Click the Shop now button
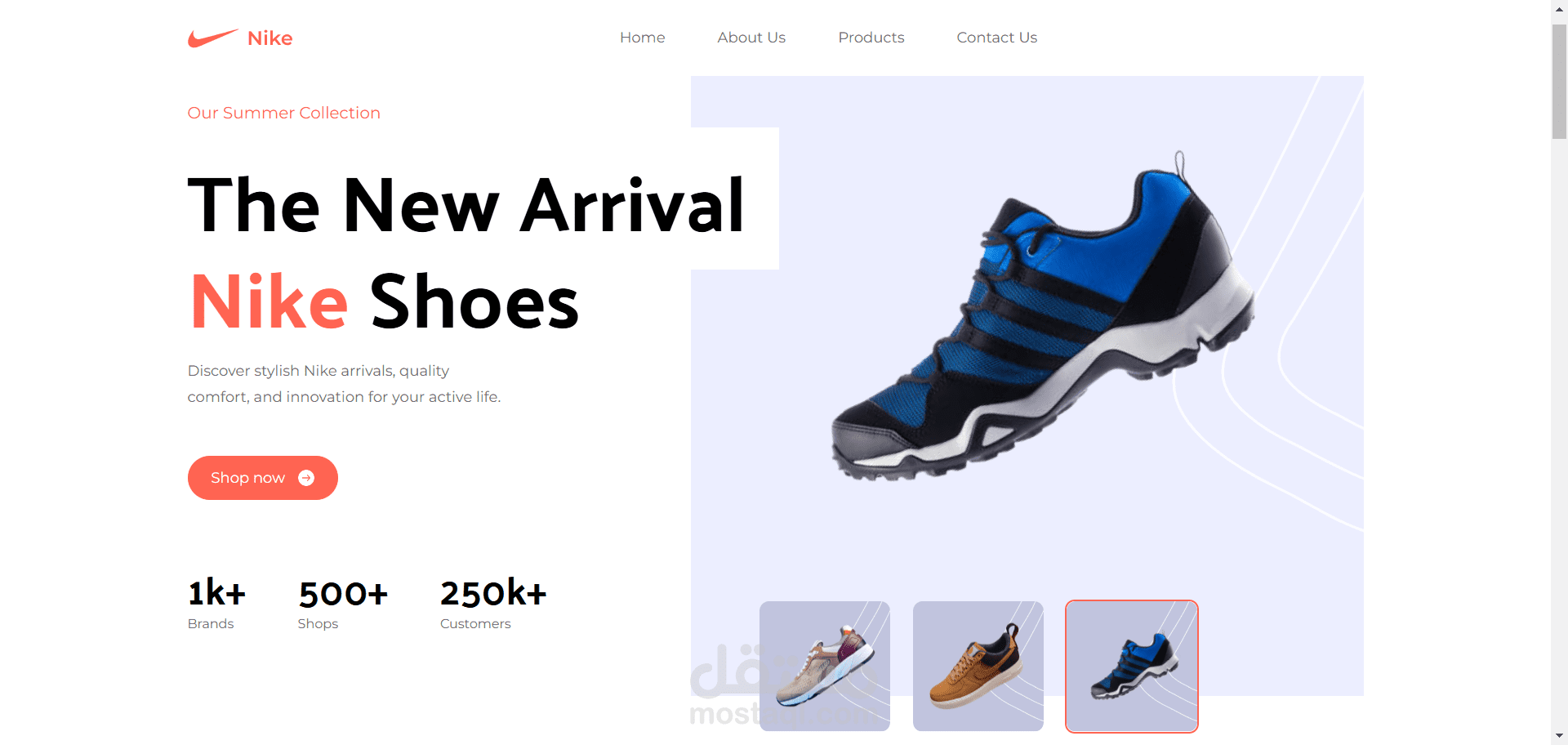 click(x=263, y=478)
